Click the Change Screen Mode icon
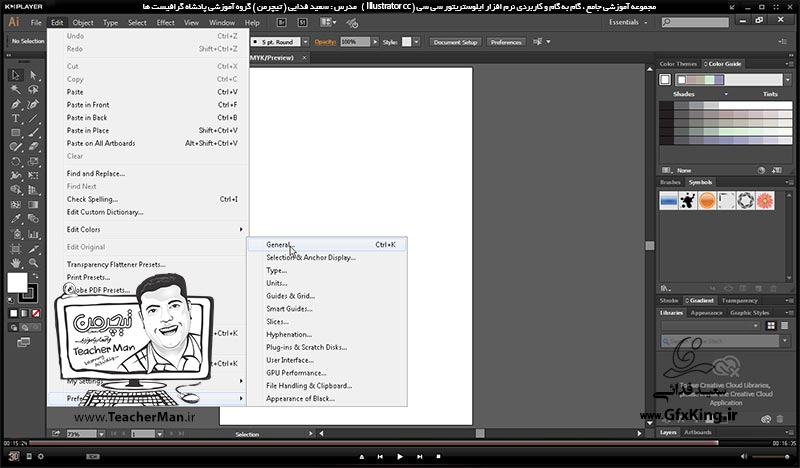 pos(23,342)
